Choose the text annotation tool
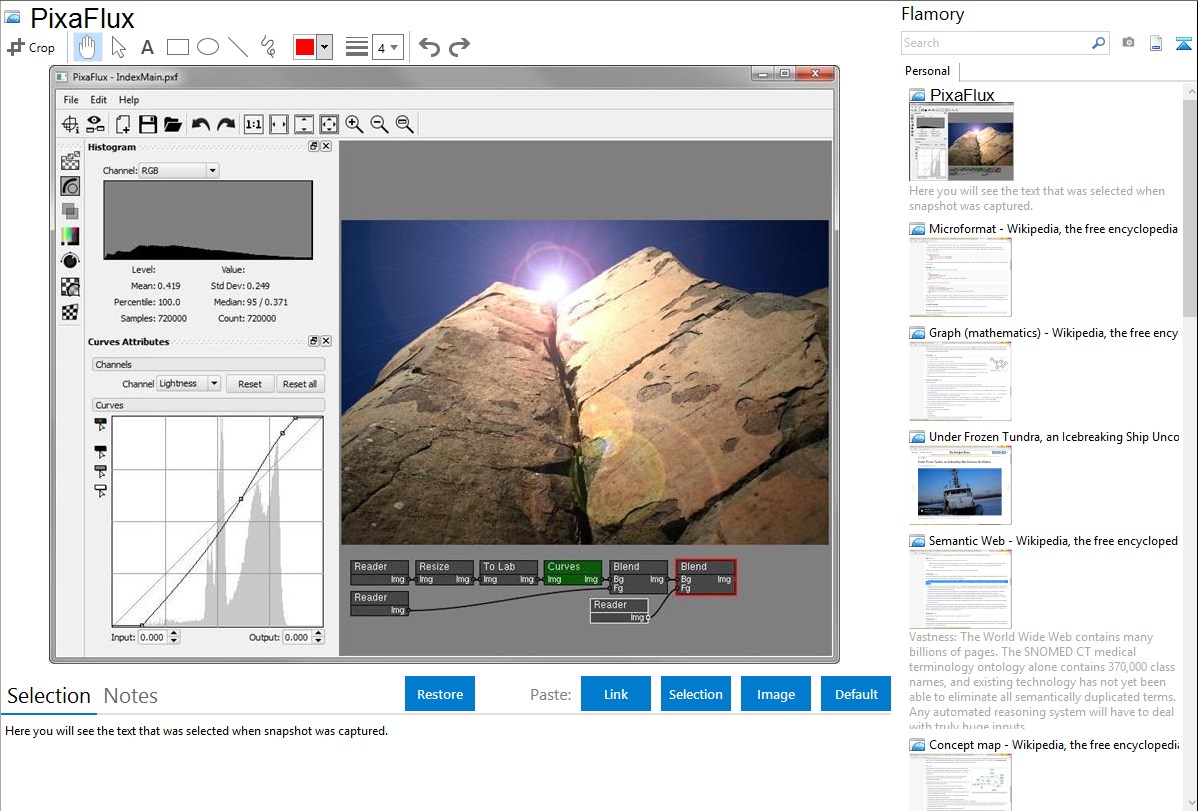The height and width of the screenshot is (811, 1198). click(x=147, y=47)
